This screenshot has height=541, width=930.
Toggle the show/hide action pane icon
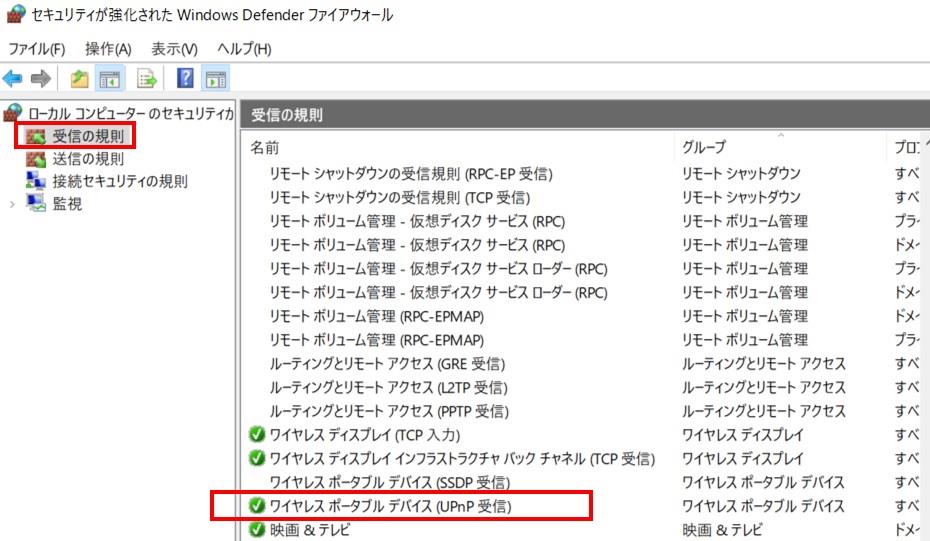tap(215, 78)
